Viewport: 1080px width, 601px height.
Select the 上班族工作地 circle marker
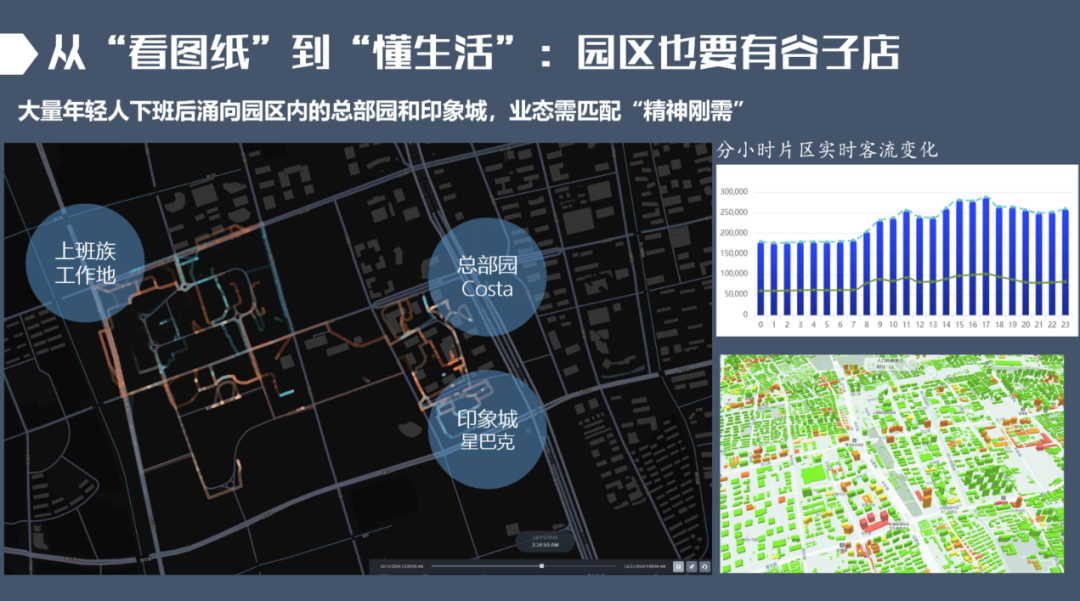[x=85, y=262]
